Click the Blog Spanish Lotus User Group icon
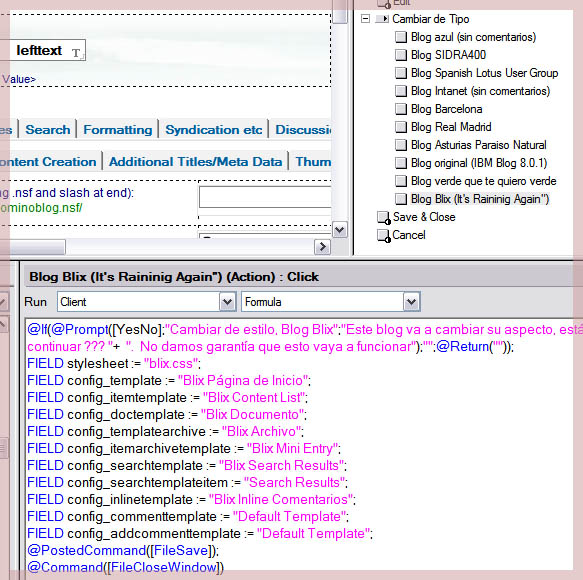Image resolution: width=583 pixels, height=580 pixels. [x=400, y=73]
